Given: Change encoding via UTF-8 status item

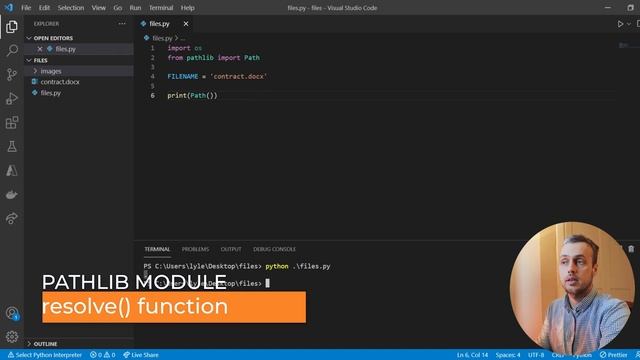Looking at the screenshot, I should click(536, 355).
